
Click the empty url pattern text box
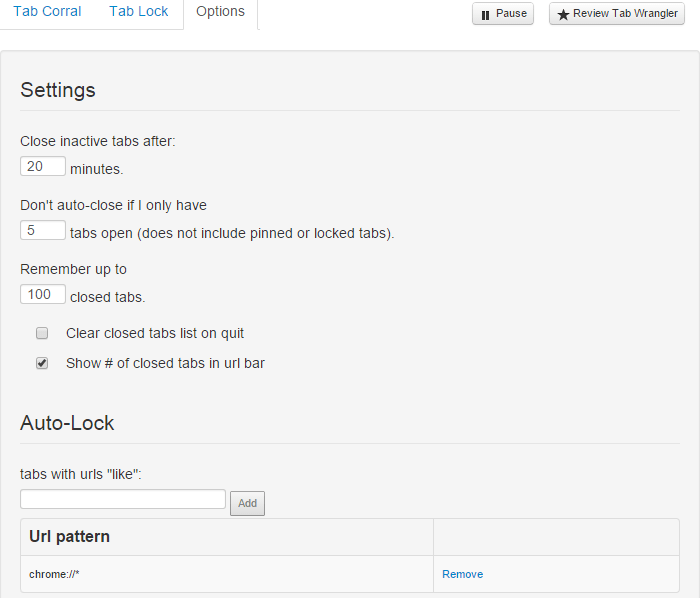[123, 498]
